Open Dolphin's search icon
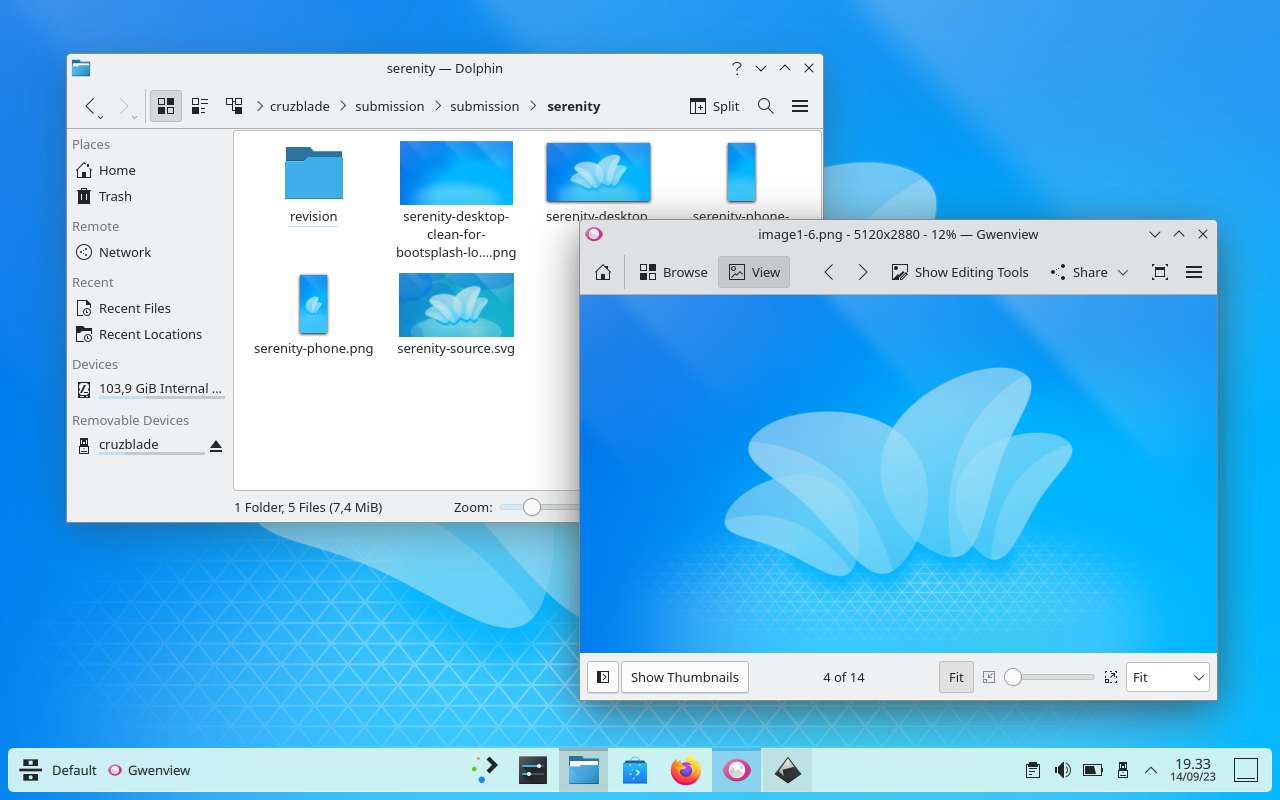 tap(765, 106)
